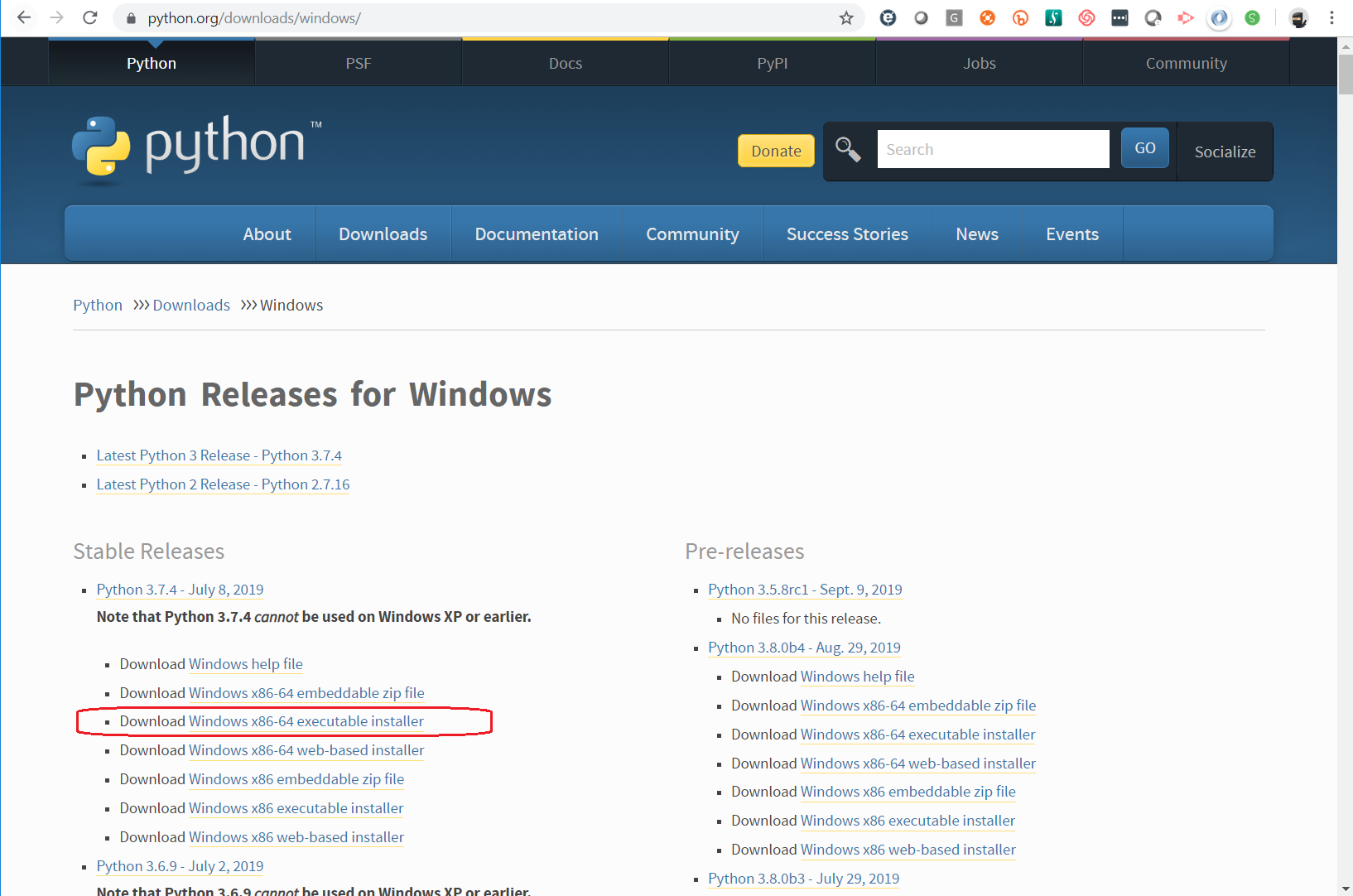Open the News navigation menu
1353x896 pixels.
click(977, 234)
